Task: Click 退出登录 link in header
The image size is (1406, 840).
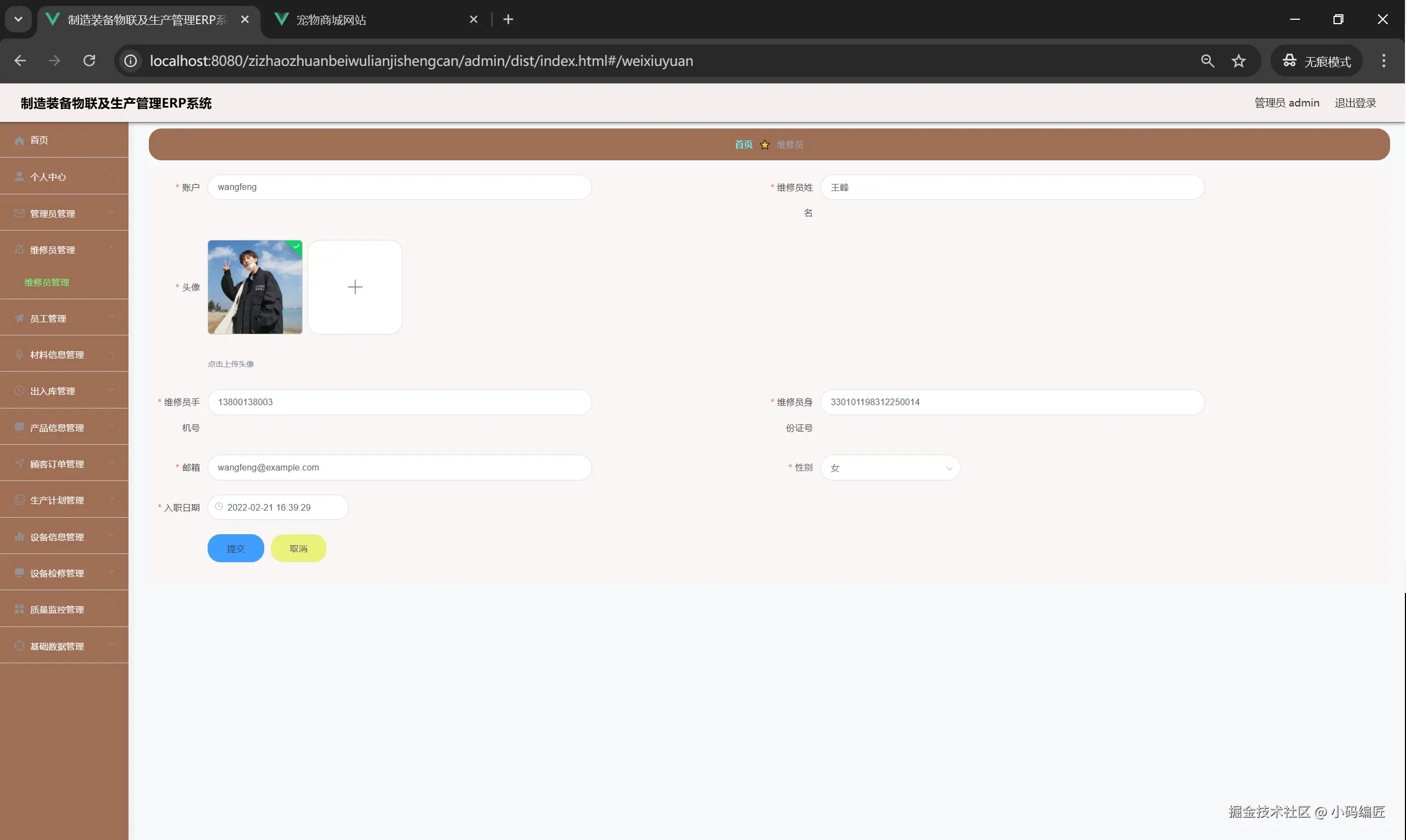Action: point(1355,103)
